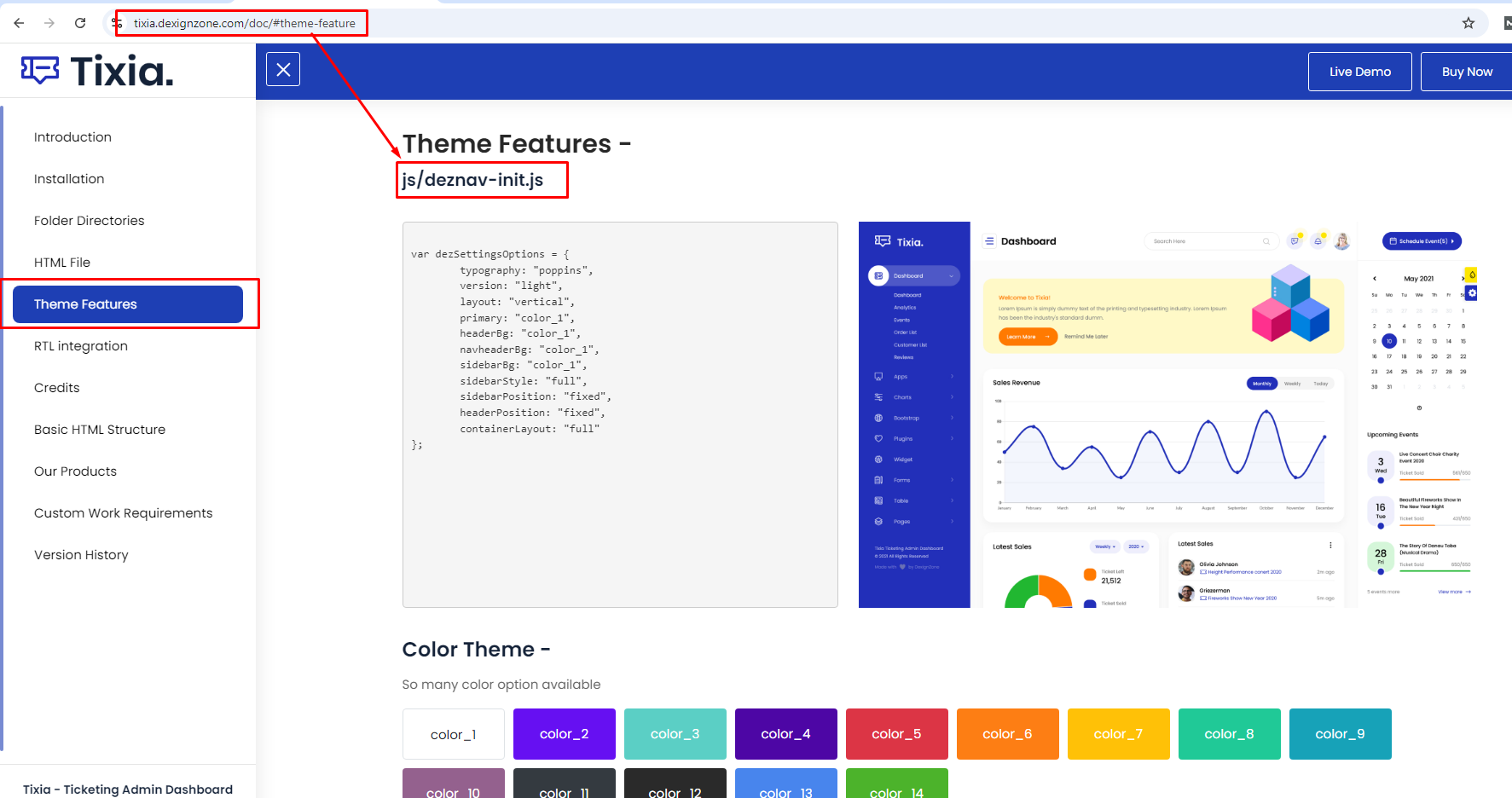Select the color_12 black swatch

tap(675, 784)
